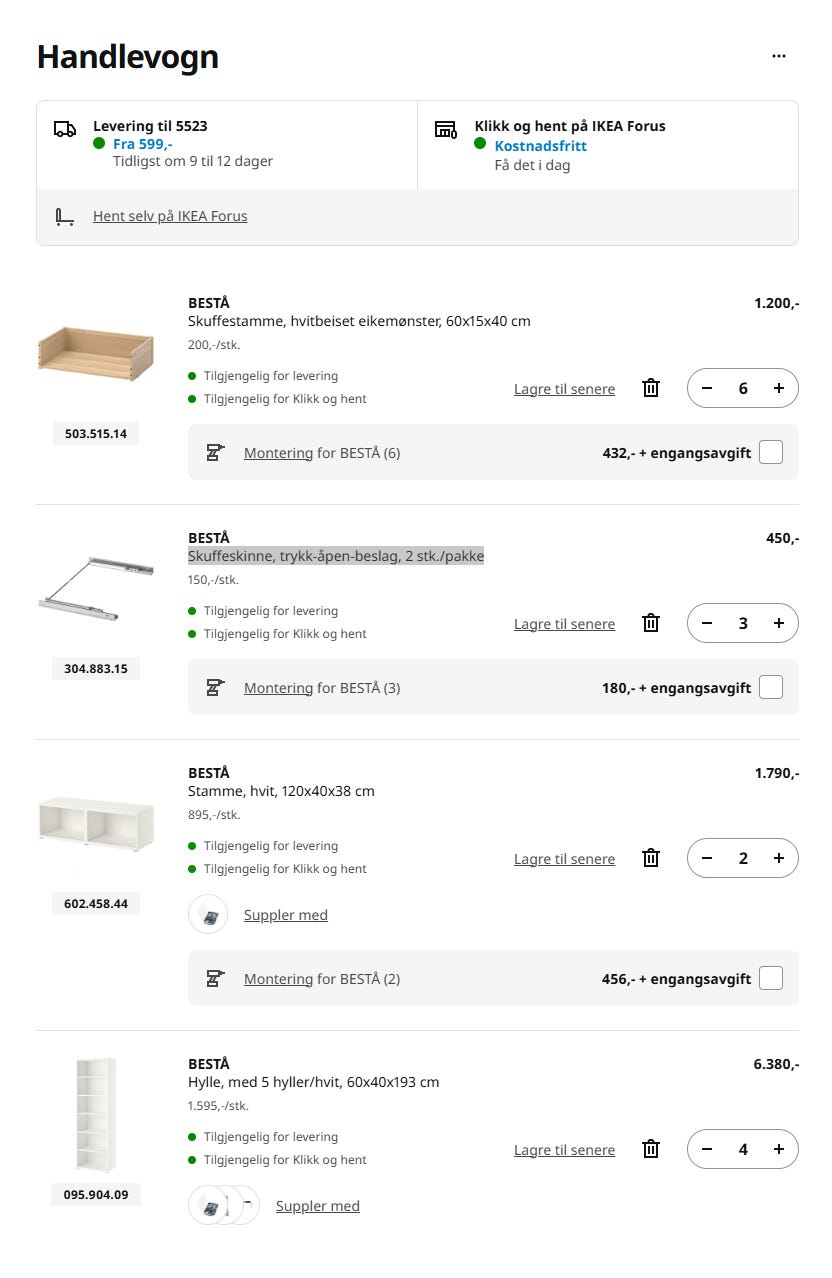Screen dimensions: 832x1278
Task: Check the 456,- Montering for BESTÅ (2) box
Action: (x=771, y=978)
